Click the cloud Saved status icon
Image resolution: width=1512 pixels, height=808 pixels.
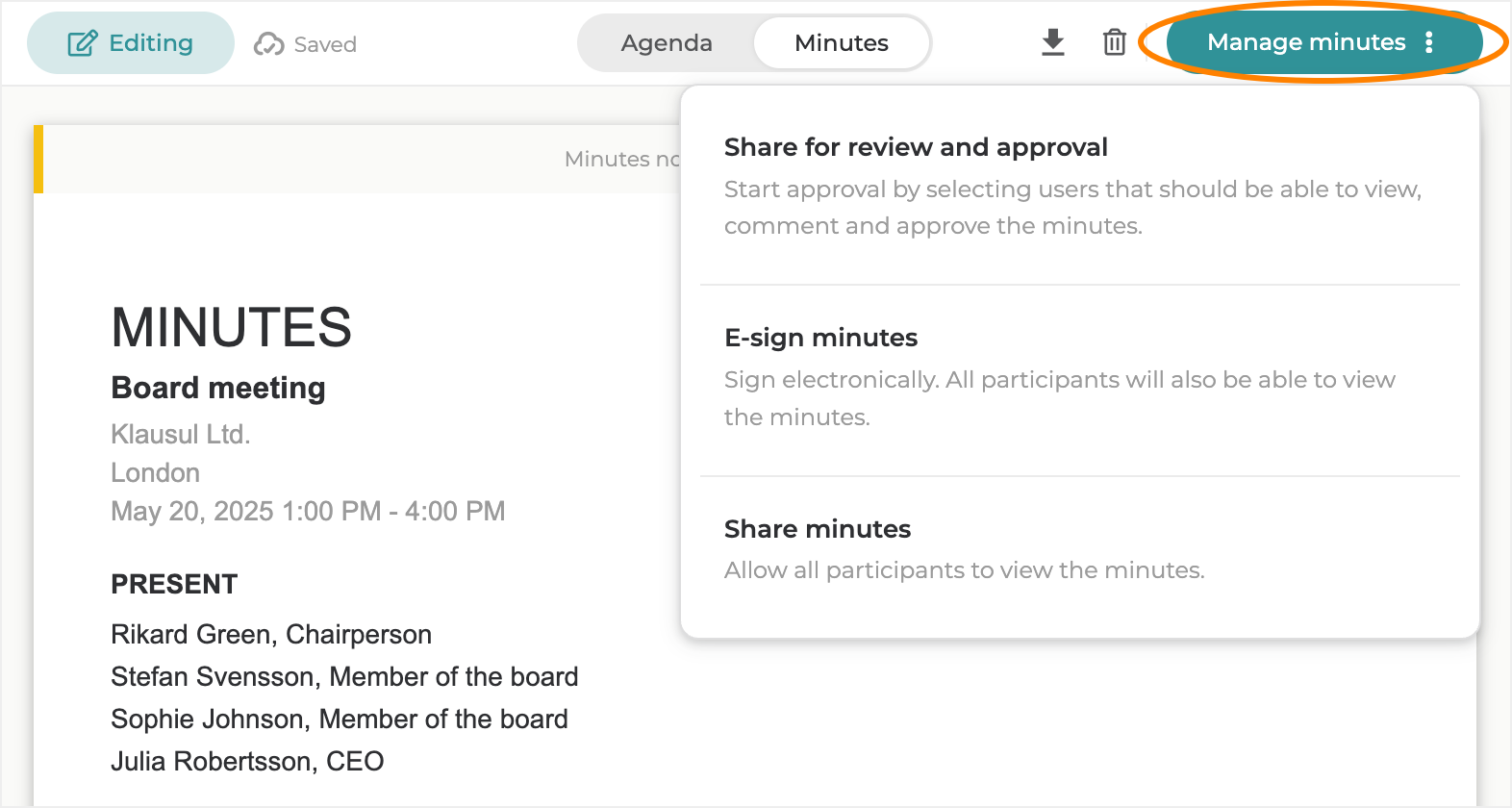click(x=268, y=44)
